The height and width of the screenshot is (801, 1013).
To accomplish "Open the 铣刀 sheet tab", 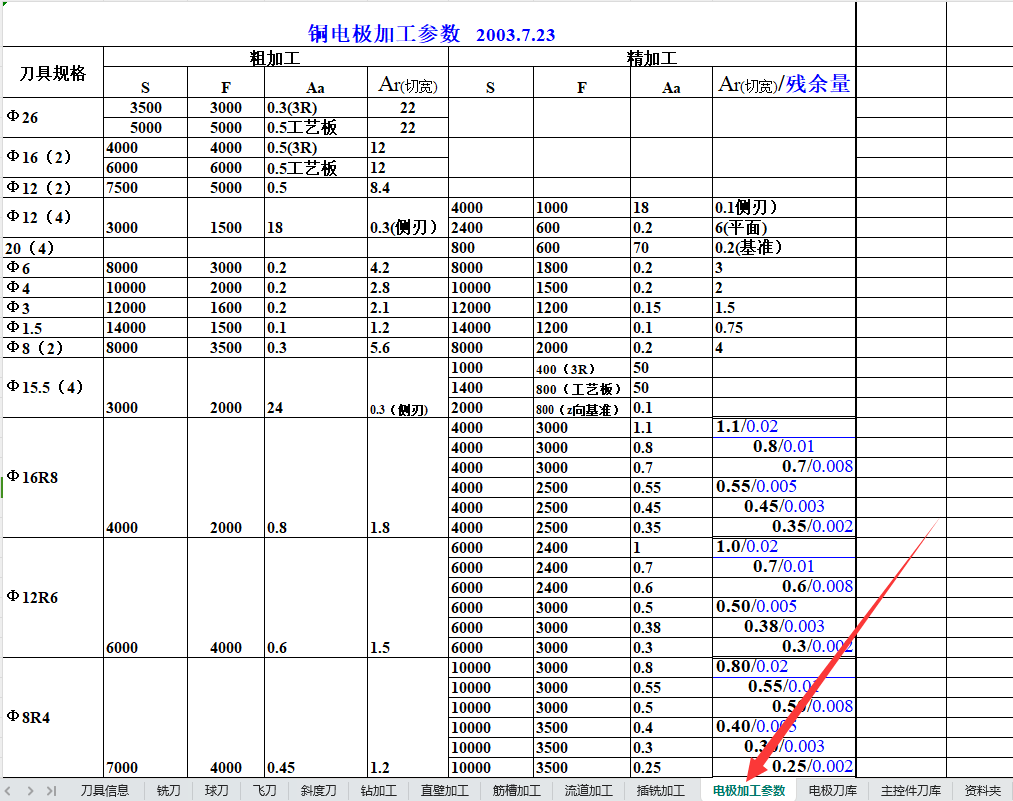I will pos(169,790).
